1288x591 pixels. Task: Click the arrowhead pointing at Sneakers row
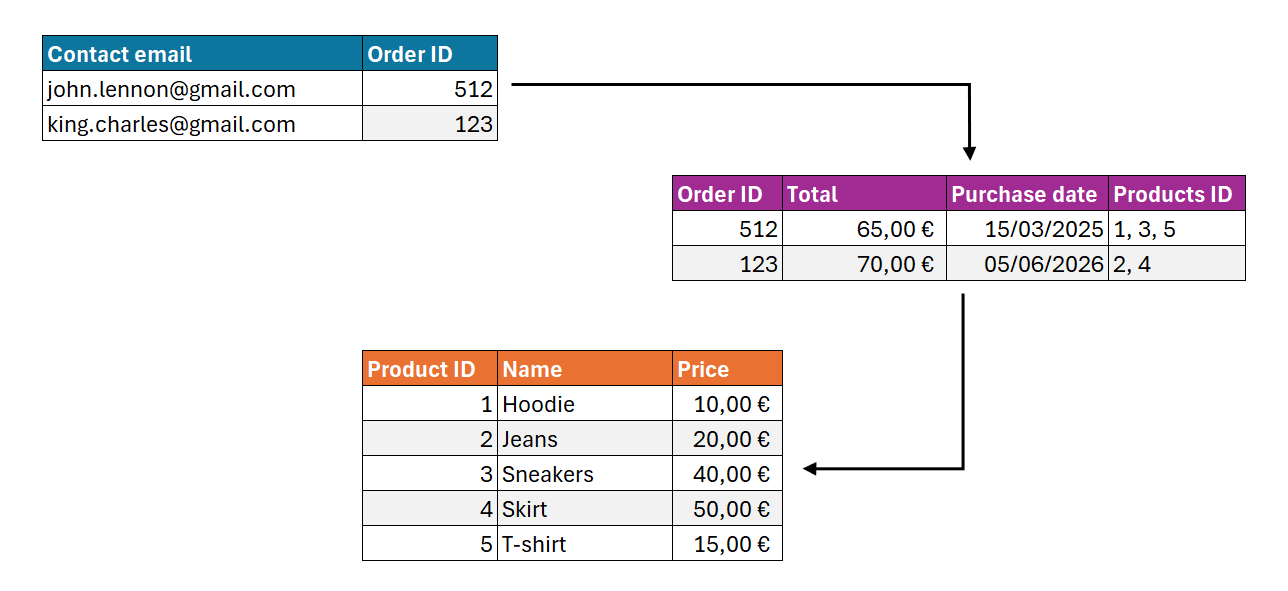[811, 468]
